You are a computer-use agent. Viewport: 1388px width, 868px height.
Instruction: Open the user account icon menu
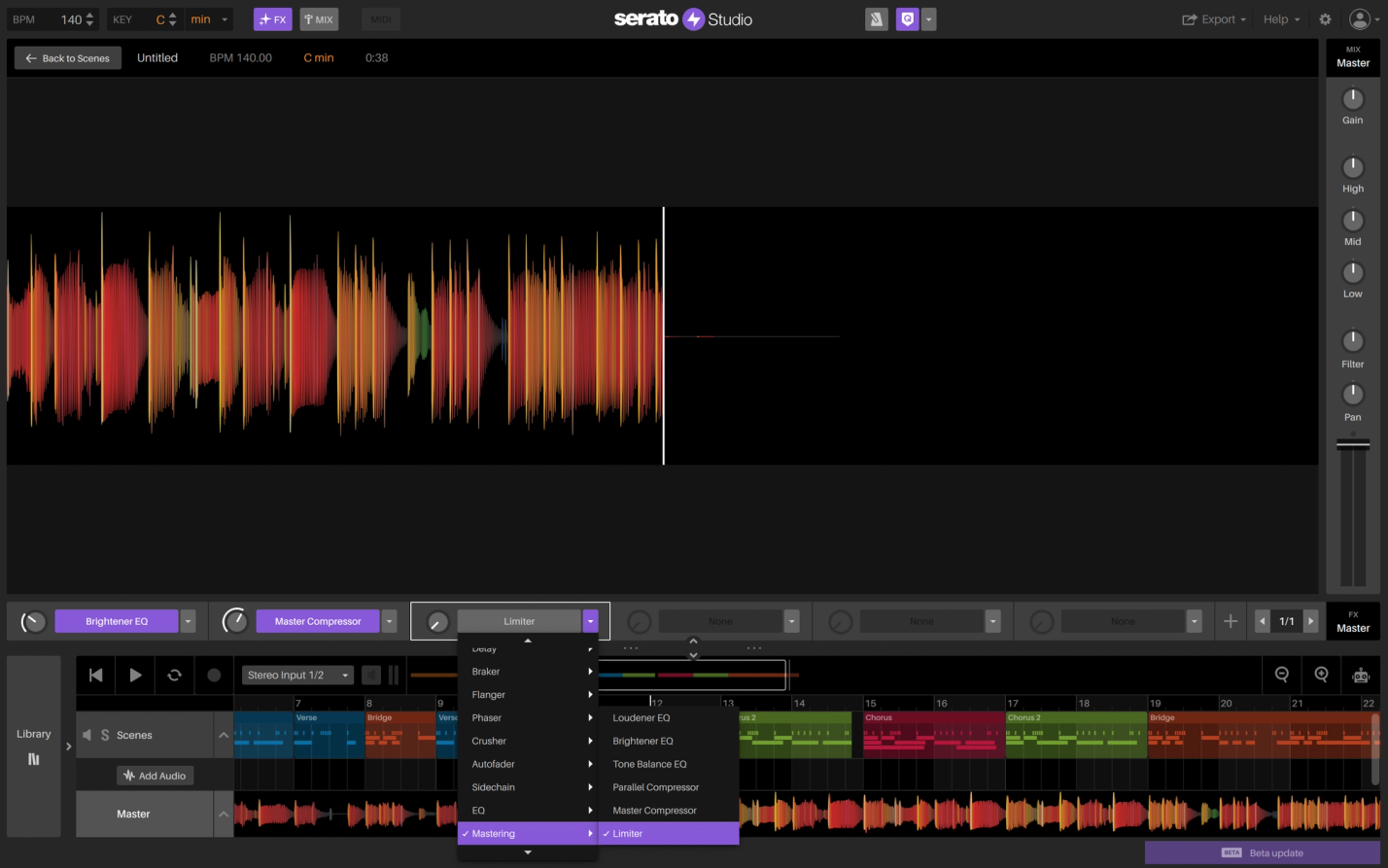pyautogui.click(x=1359, y=18)
